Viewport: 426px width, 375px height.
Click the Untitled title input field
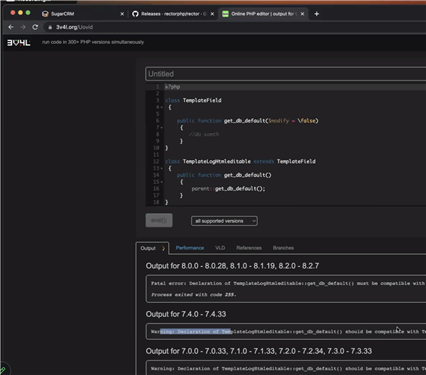[286, 74]
